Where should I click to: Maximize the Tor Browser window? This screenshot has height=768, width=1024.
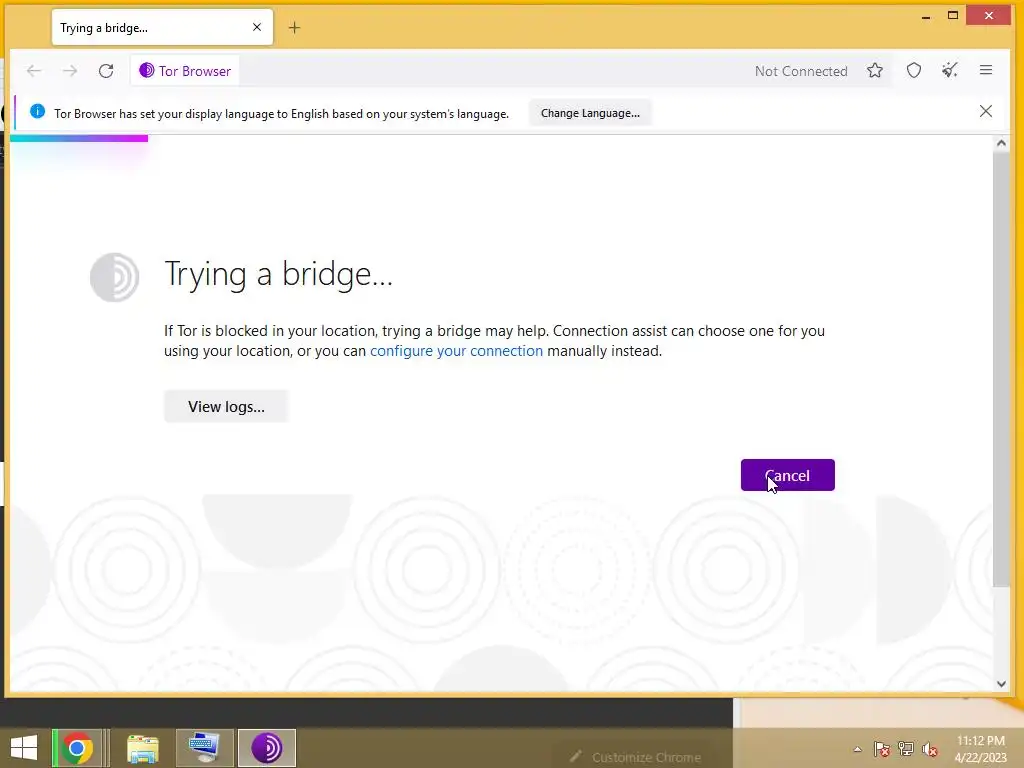(x=953, y=16)
